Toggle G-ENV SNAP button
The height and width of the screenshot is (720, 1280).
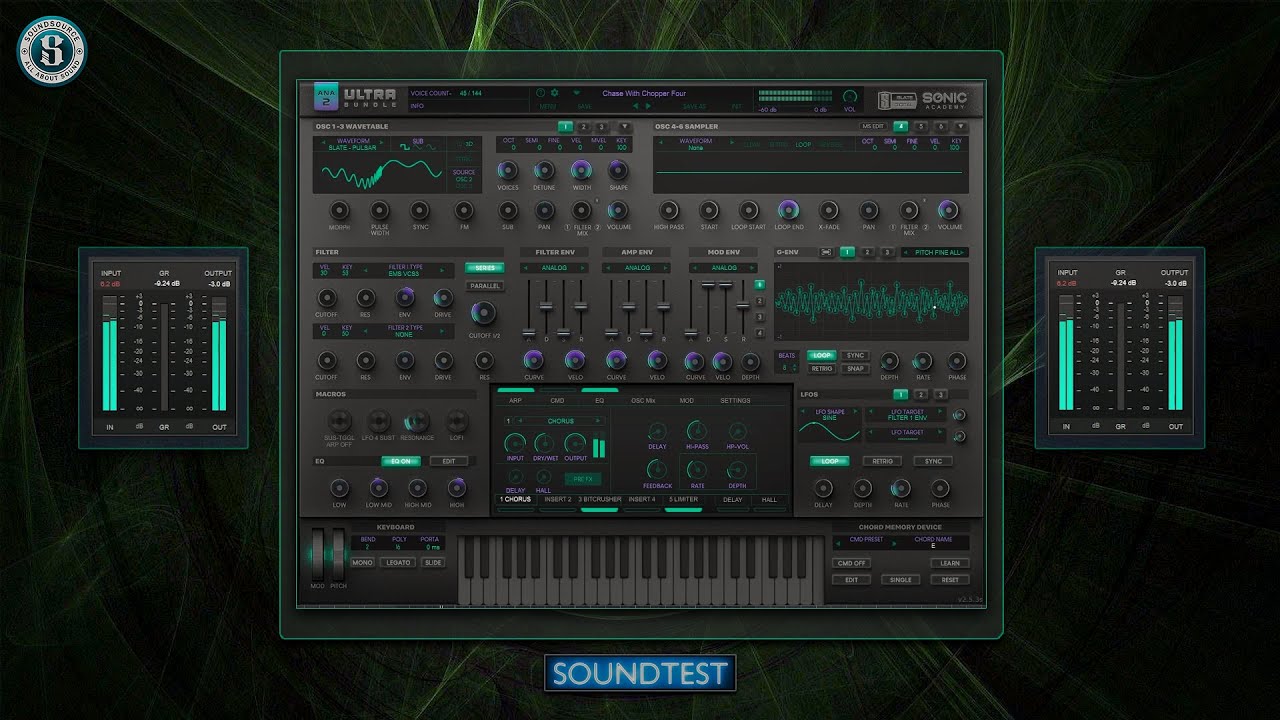pyautogui.click(x=855, y=368)
